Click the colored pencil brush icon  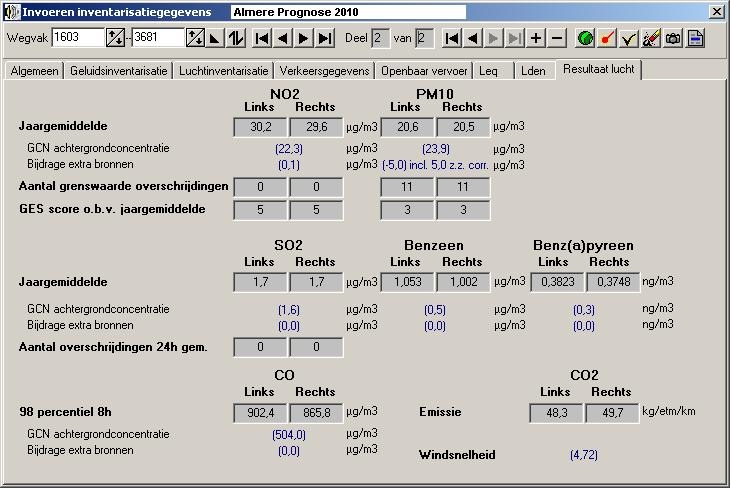pyautogui.click(x=651, y=38)
